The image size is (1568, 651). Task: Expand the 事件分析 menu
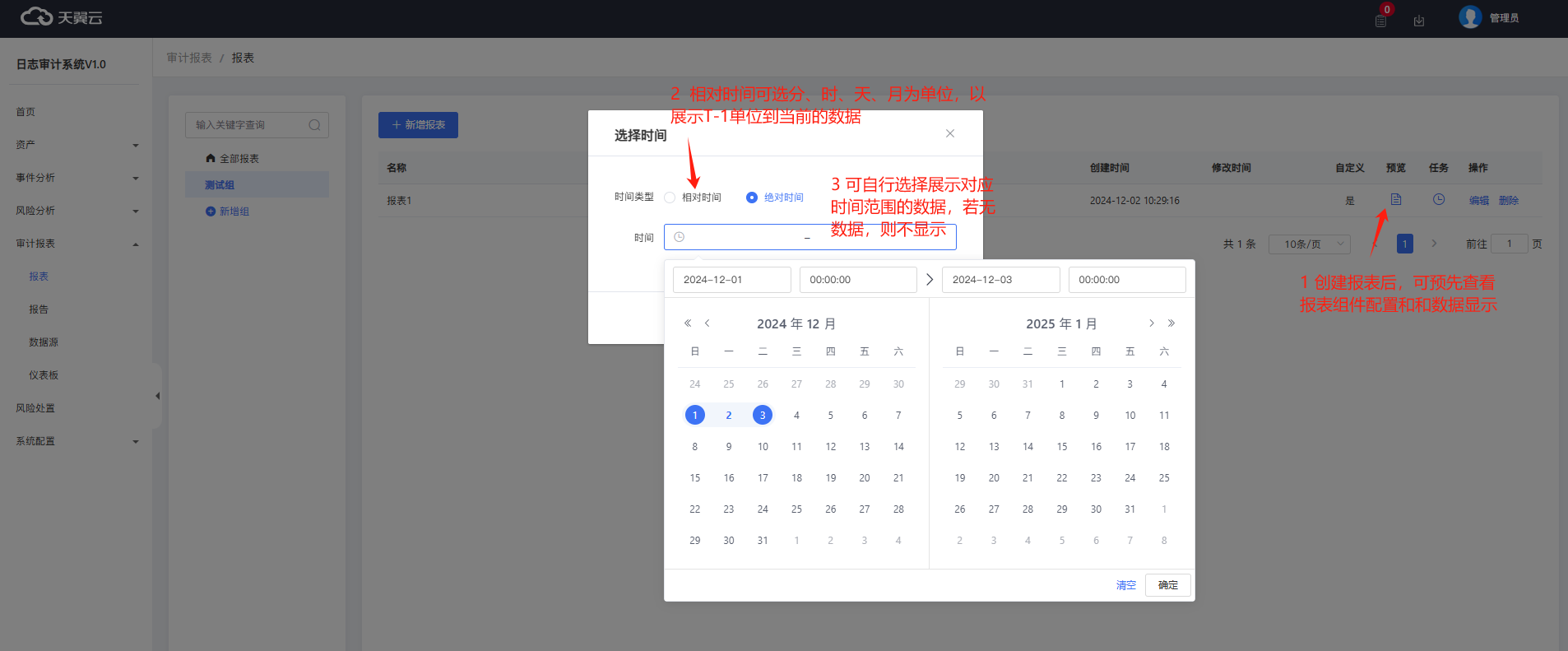(76, 178)
